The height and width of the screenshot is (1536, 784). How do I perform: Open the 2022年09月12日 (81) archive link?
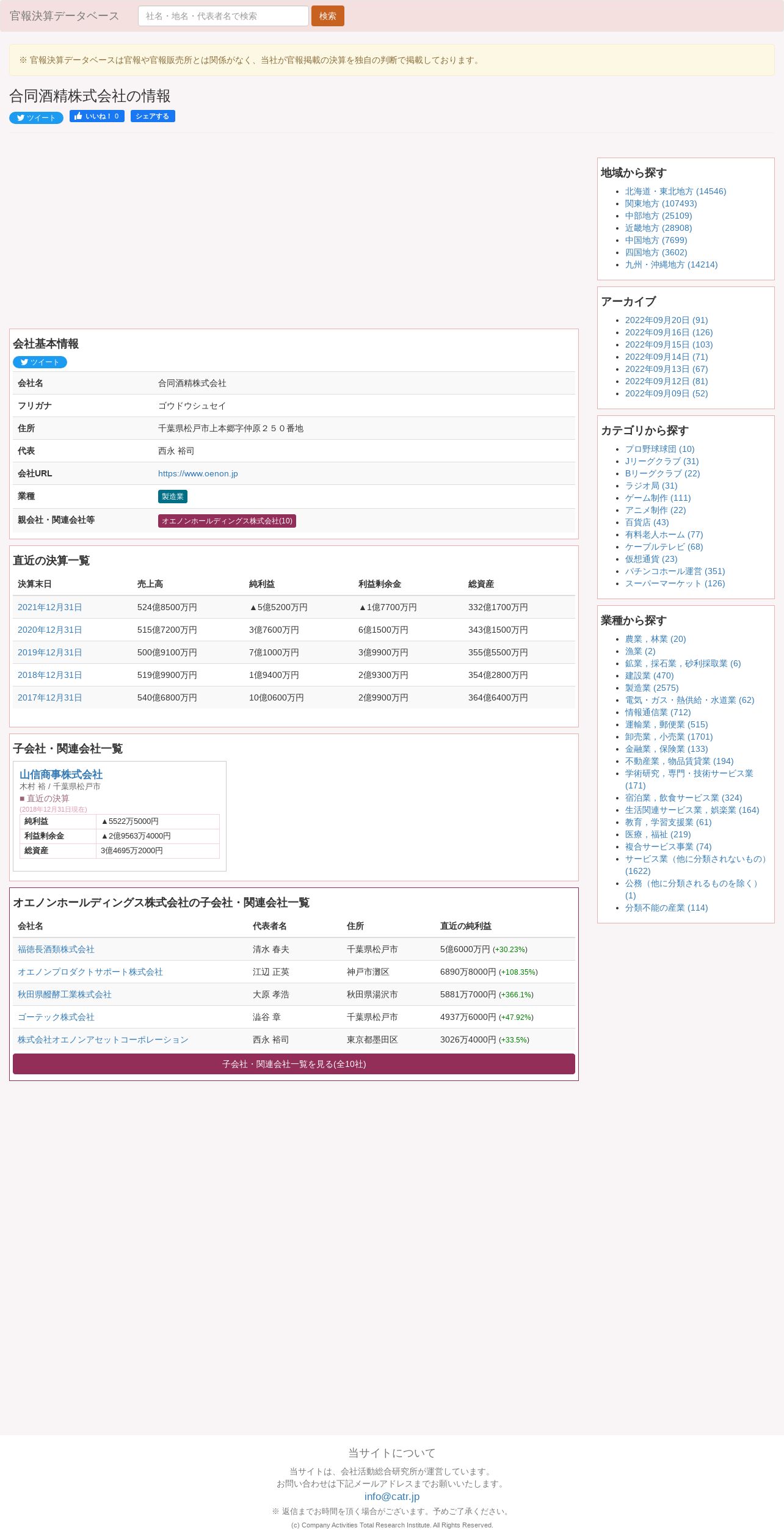(666, 381)
